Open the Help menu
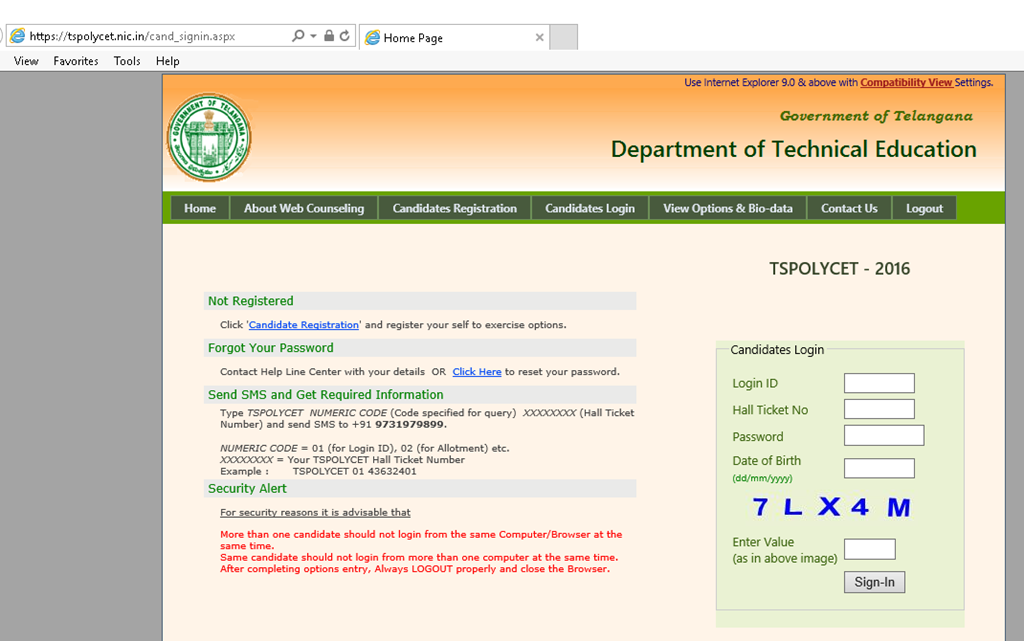The width and height of the screenshot is (1024, 641). 167,61
